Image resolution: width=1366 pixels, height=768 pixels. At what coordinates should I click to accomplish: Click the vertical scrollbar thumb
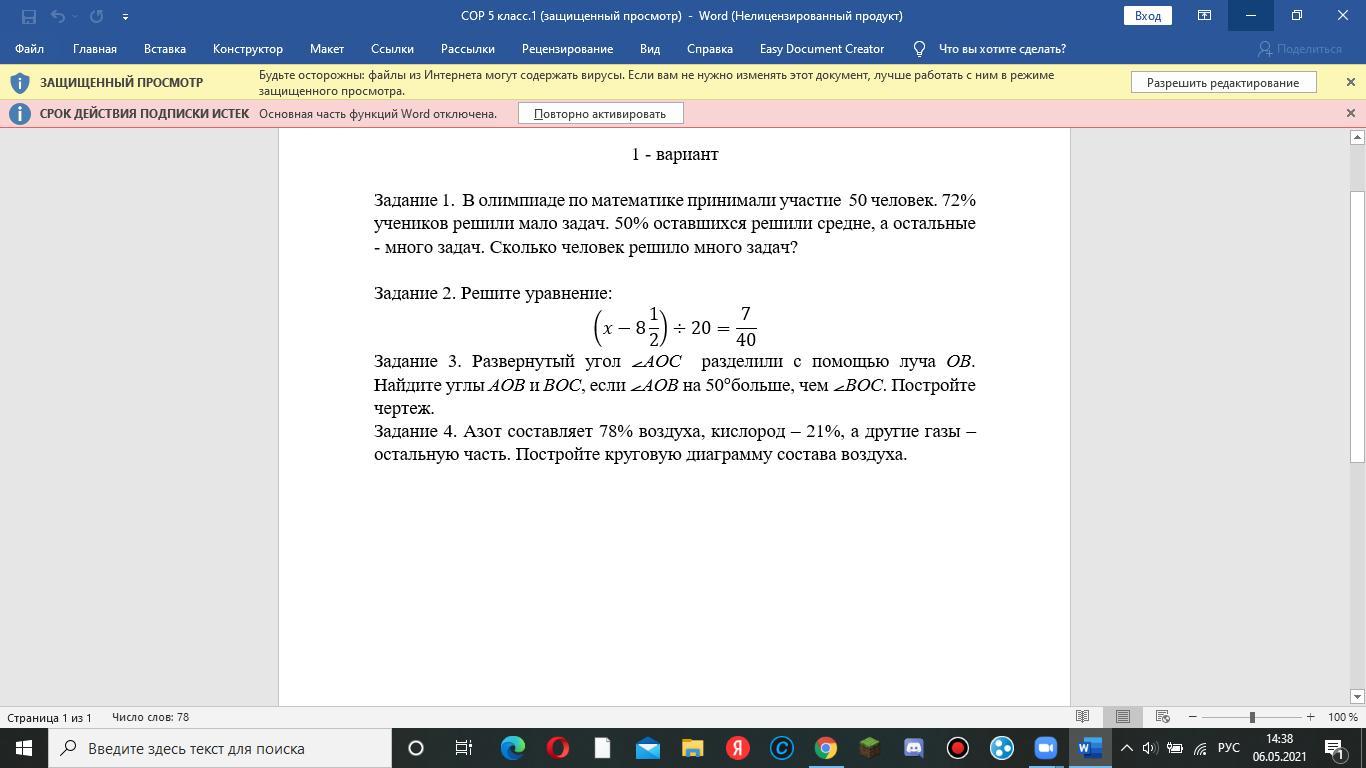tap(1357, 326)
